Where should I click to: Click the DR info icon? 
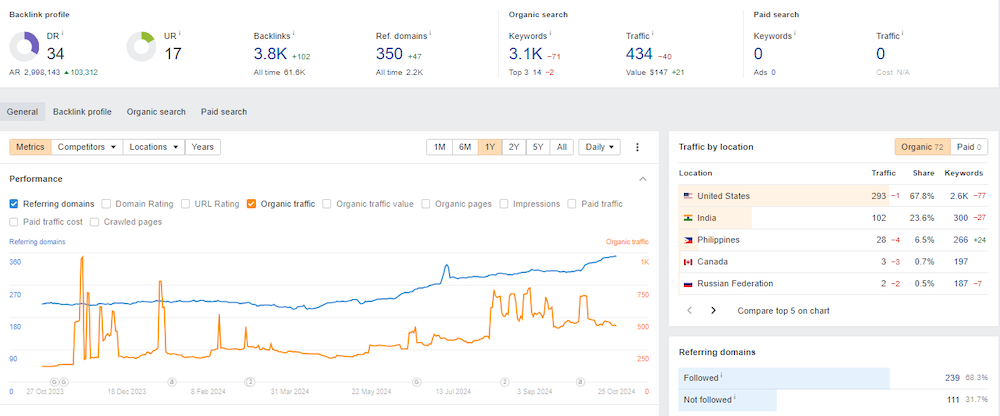[x=61, y=34]
